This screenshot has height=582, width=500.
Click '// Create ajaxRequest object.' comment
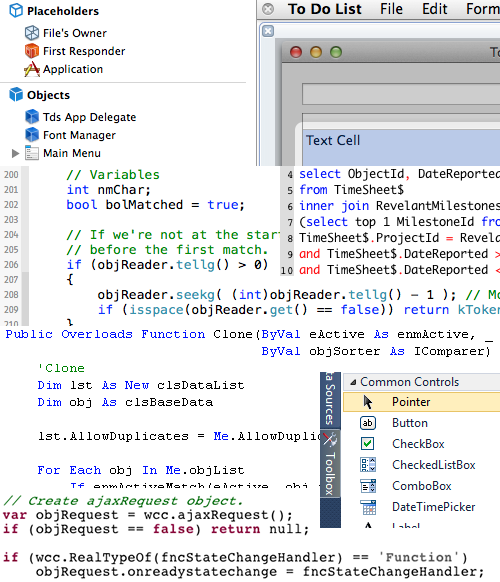tap(123, 501)
